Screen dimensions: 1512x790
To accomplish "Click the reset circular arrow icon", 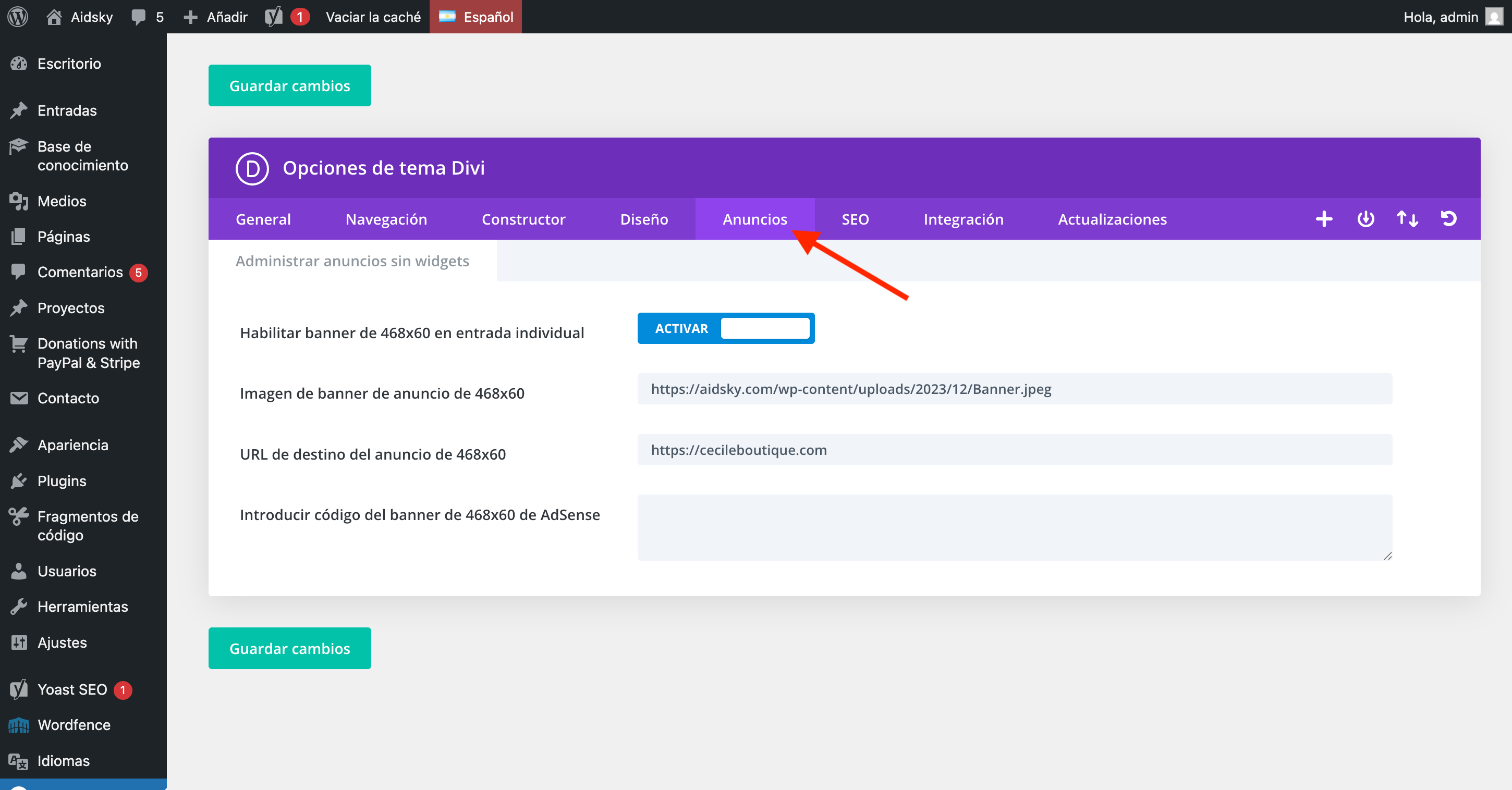I will pos(1448,219).
